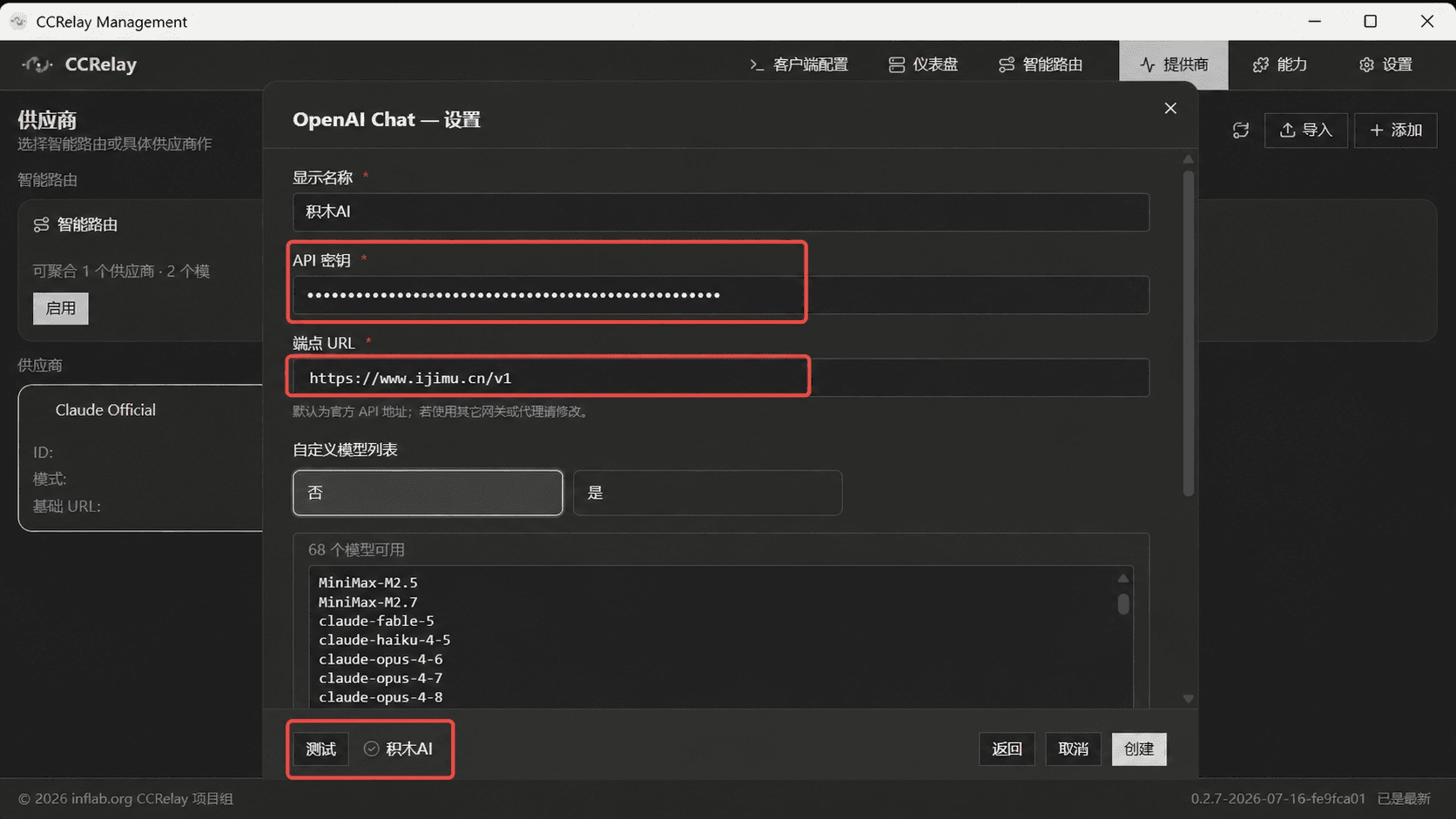Click the refresh providers icon

pyautogui.click(x=1241, y=131)
